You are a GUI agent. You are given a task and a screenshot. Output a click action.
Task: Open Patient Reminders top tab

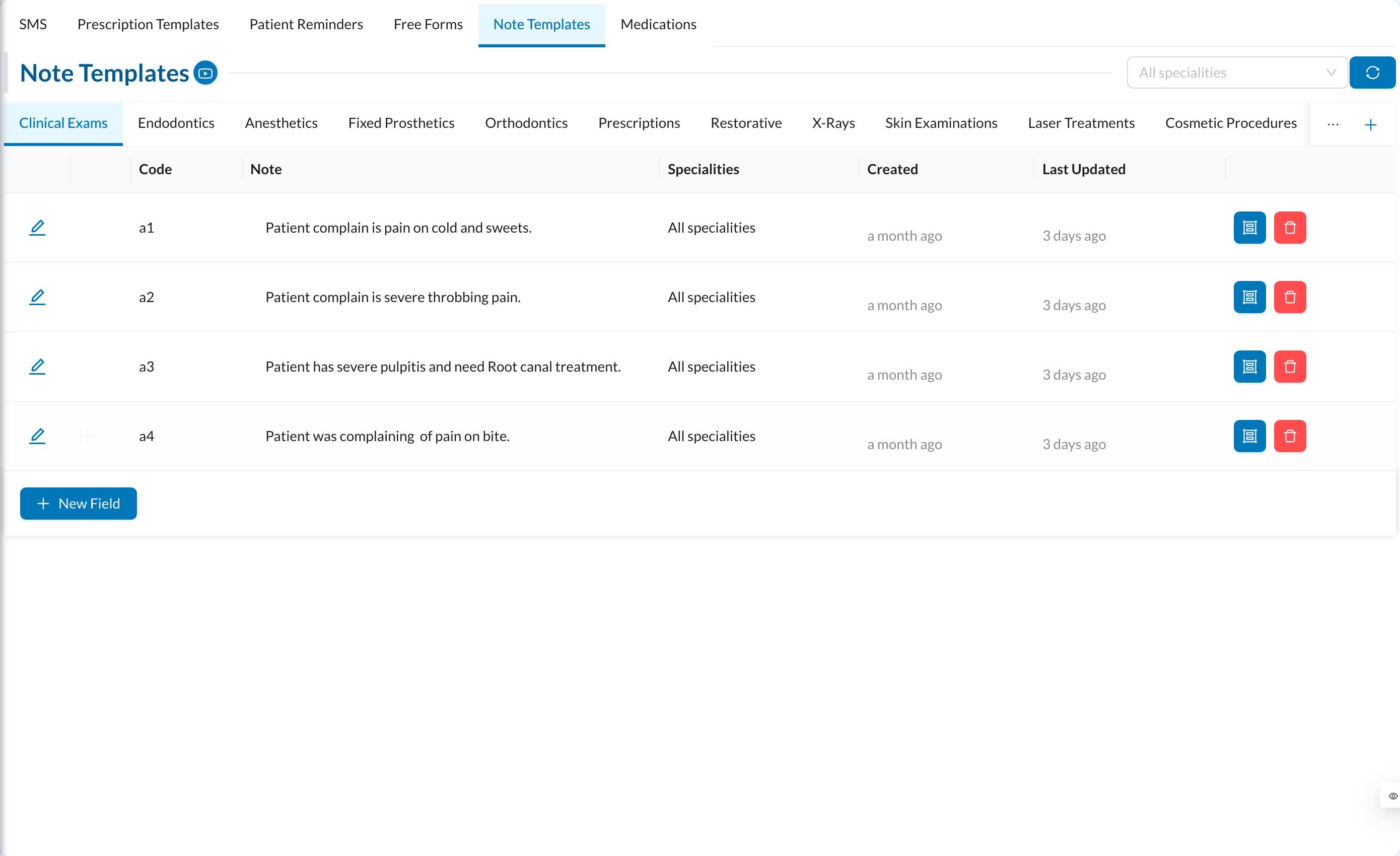point(306,24)
